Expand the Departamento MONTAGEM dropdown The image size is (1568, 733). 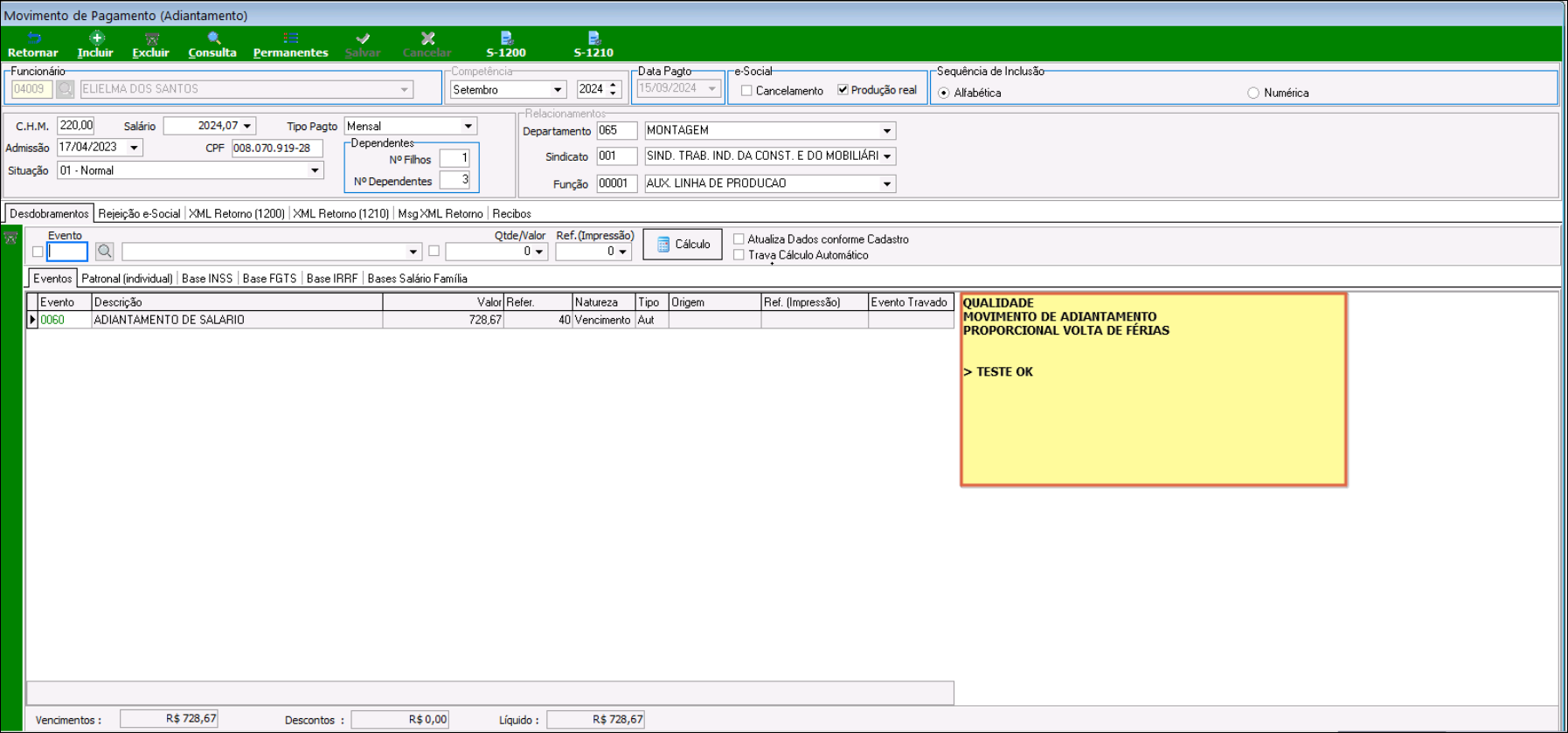pos(886,131)
